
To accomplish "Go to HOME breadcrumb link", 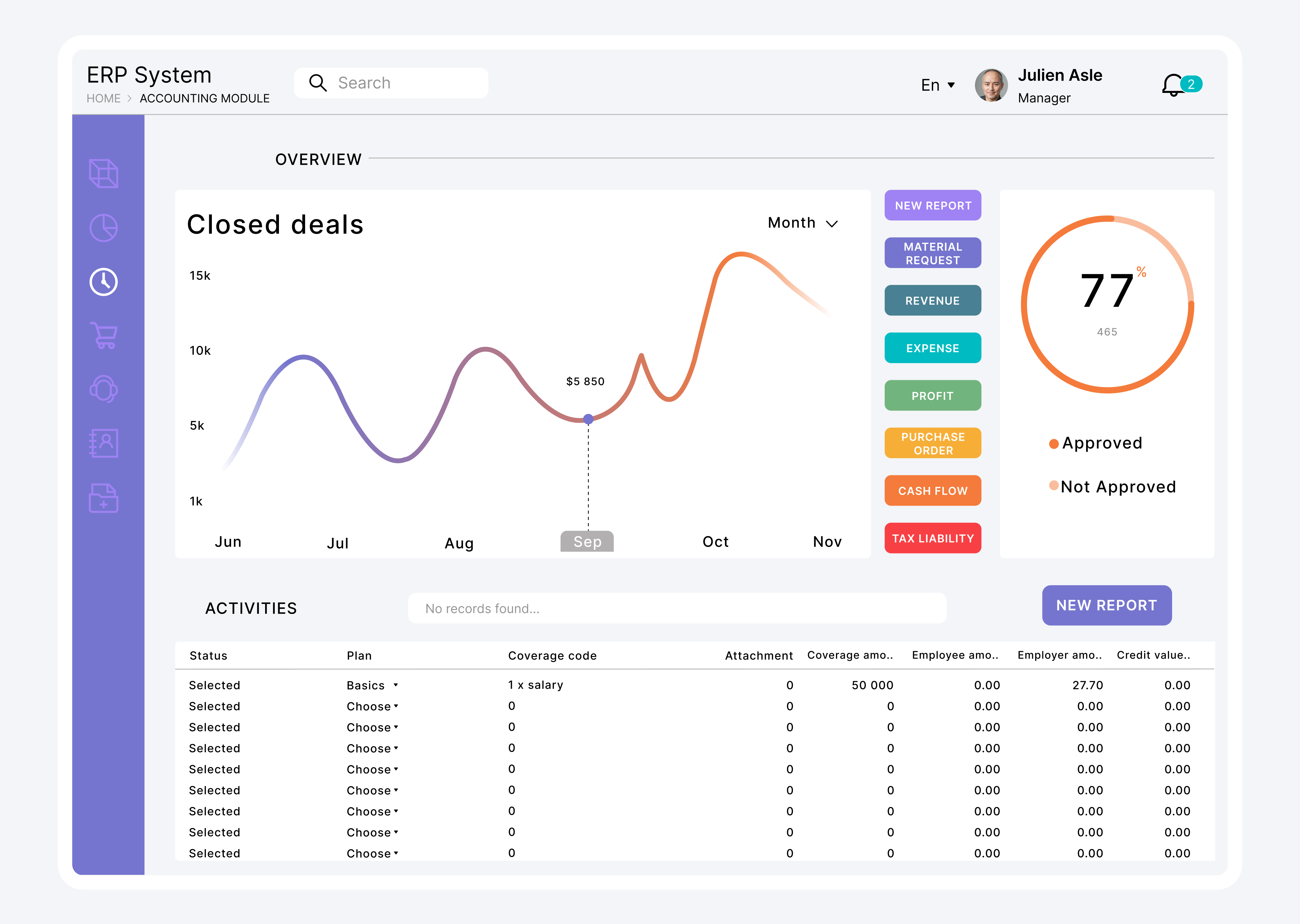I will [x=103, y=98].
